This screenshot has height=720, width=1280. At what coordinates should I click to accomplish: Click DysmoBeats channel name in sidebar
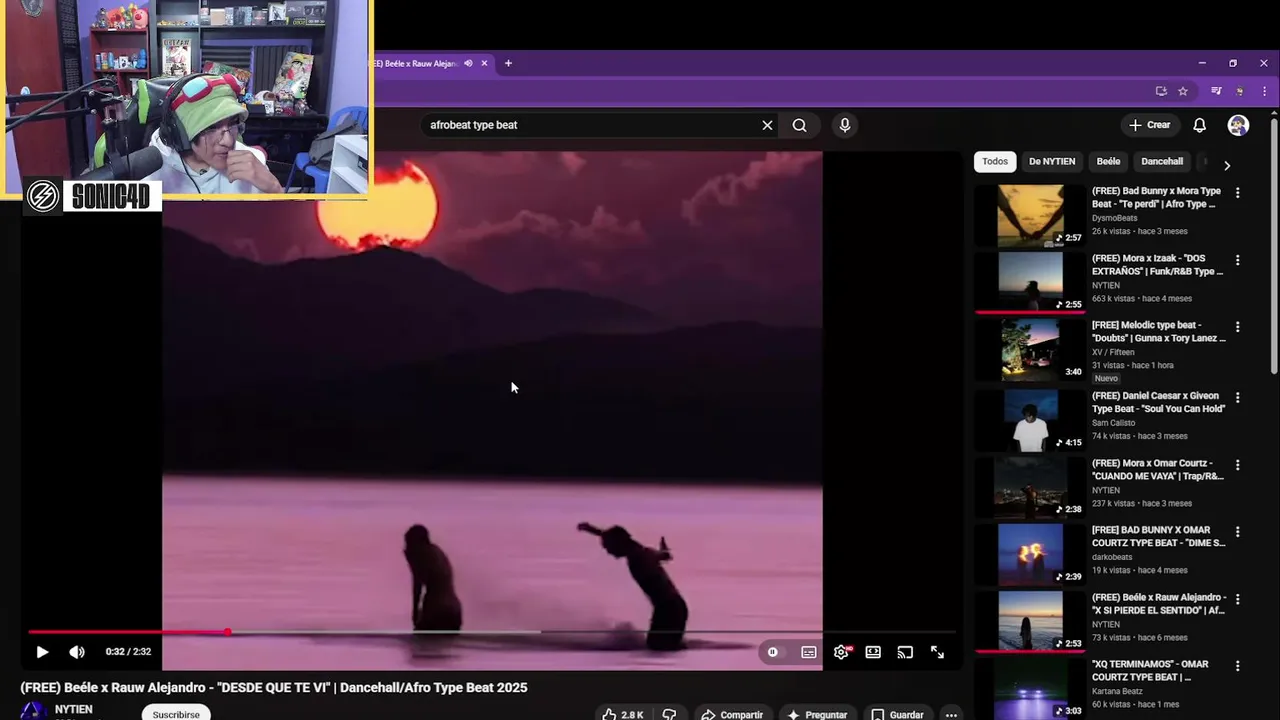point(1115,218)
